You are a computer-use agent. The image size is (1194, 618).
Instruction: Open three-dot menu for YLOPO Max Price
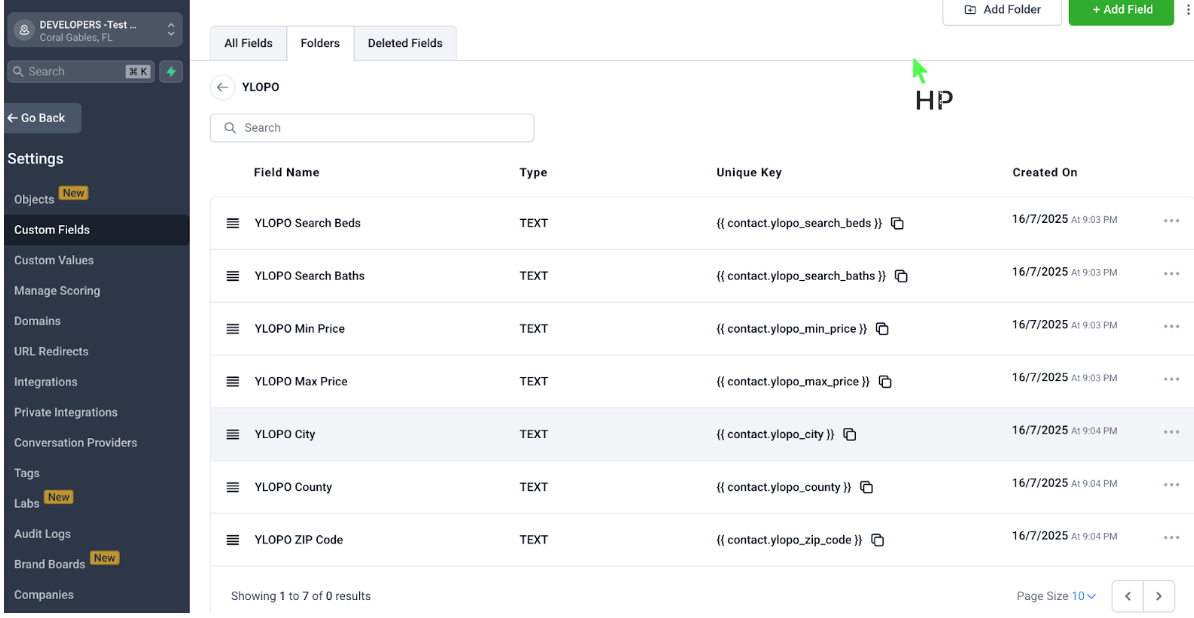[1171, 380]
